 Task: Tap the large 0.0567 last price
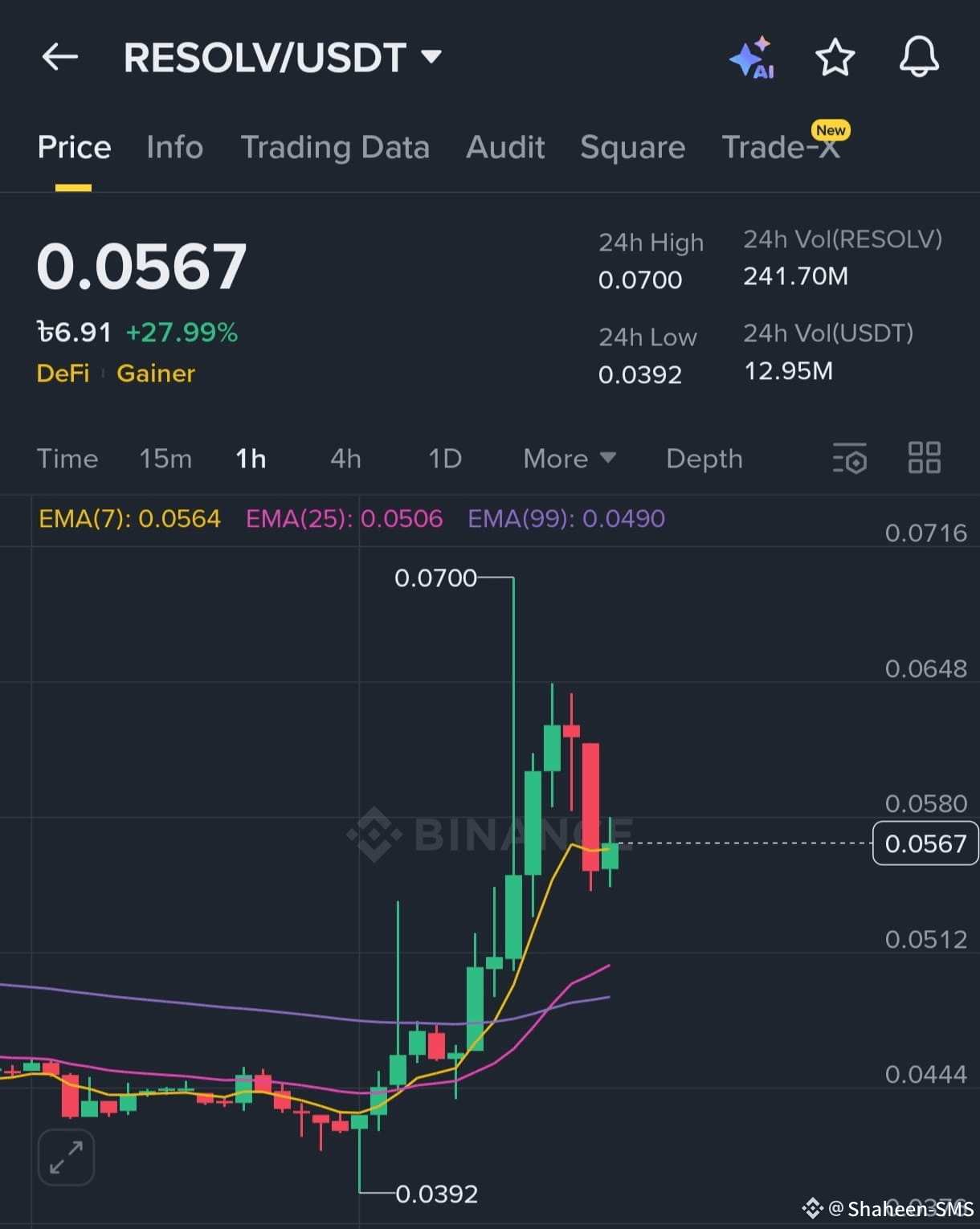click(x=141, y=267)
